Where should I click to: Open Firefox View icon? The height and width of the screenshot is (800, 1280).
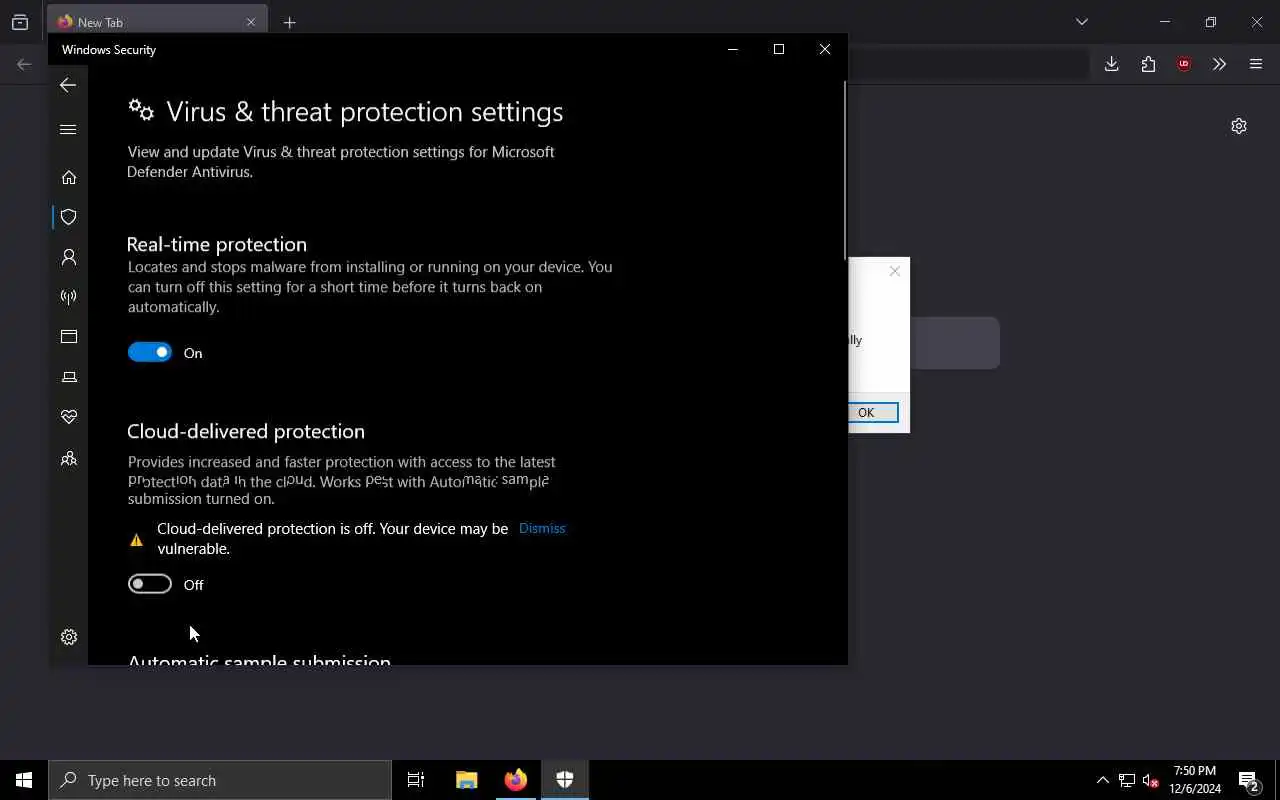[20, 22]
